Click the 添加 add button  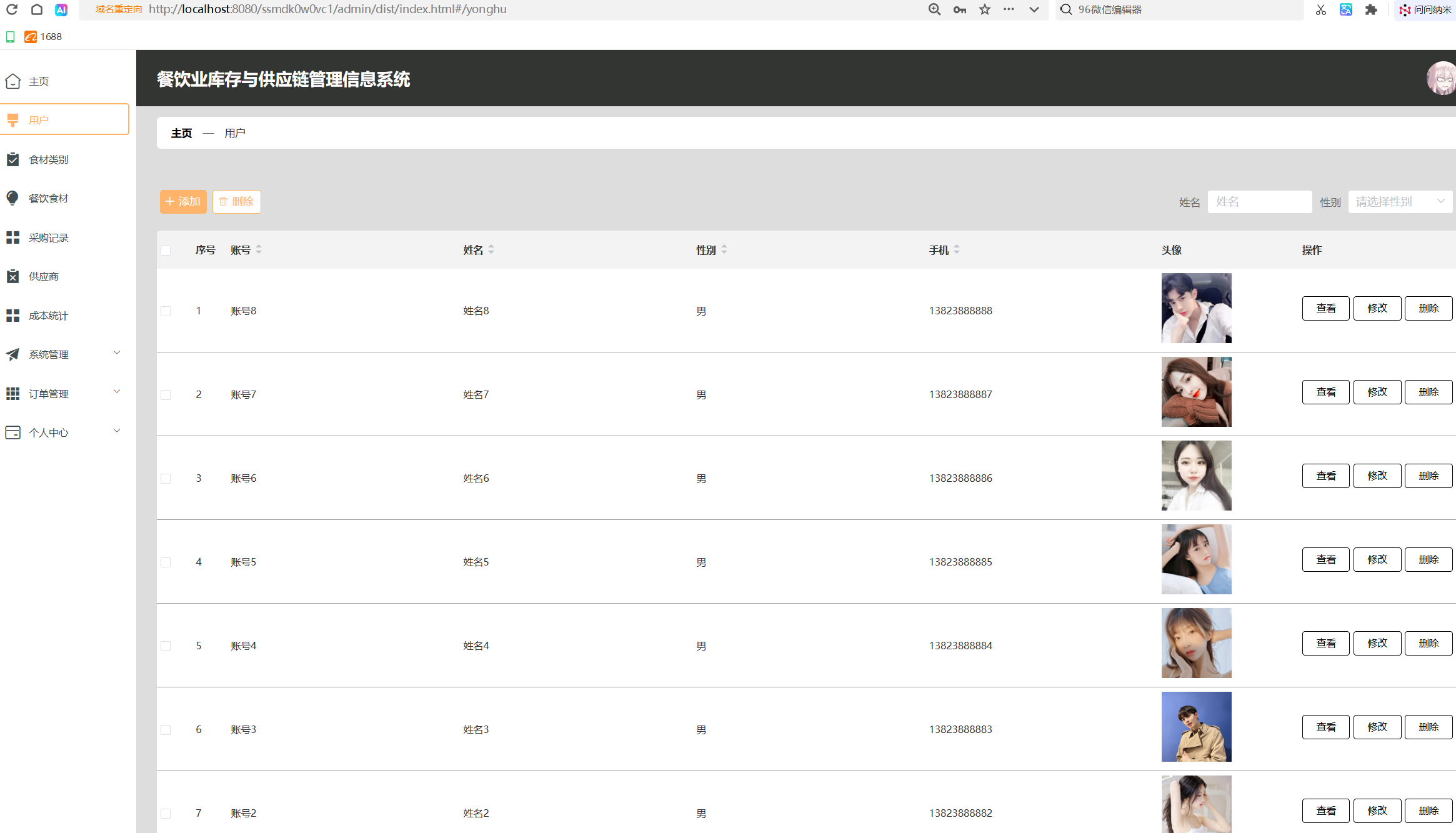pos(183,202)
